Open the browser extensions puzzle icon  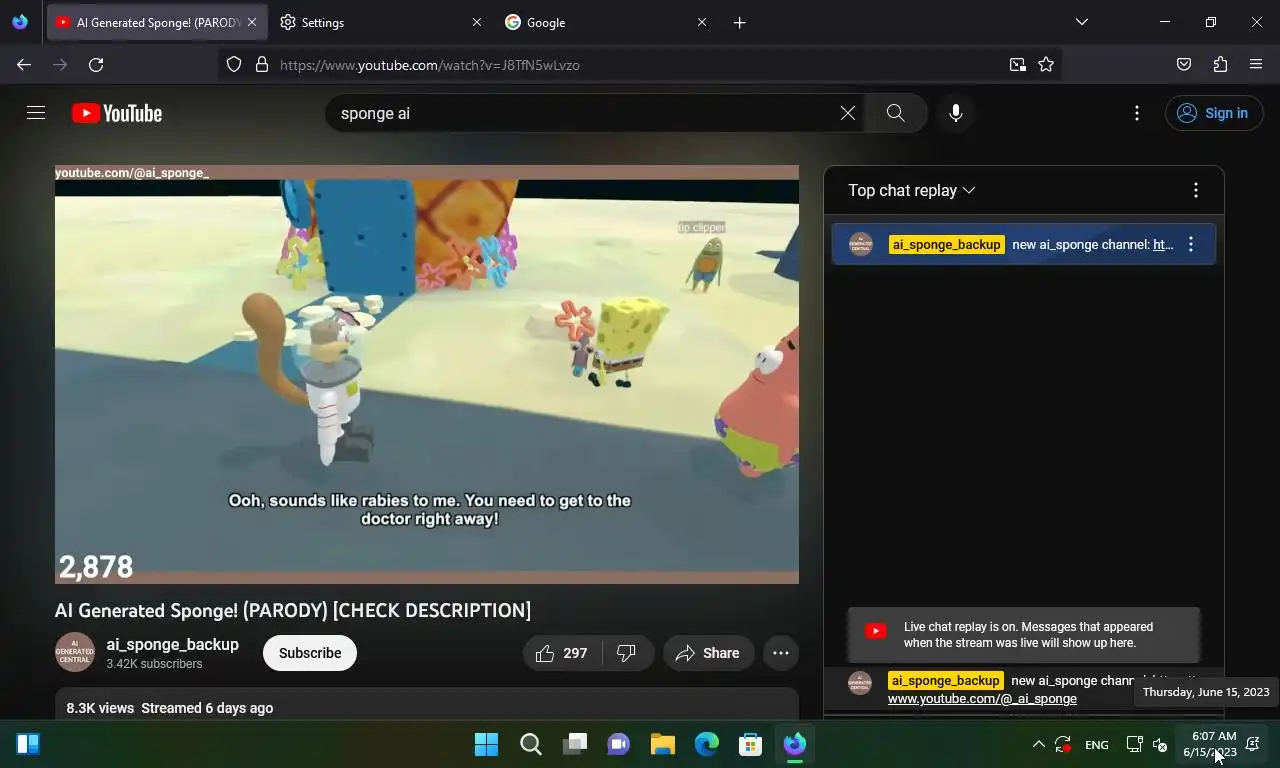point(1220,65)
